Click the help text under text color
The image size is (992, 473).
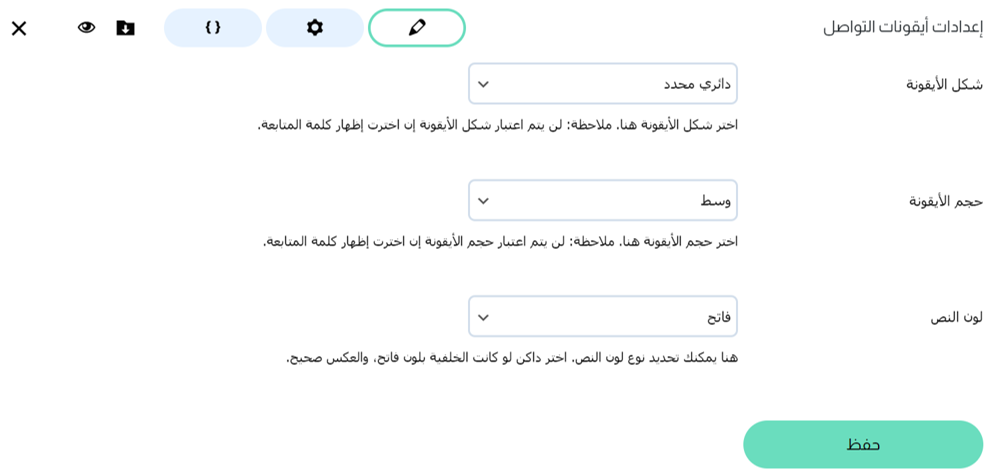pos(512,357)
